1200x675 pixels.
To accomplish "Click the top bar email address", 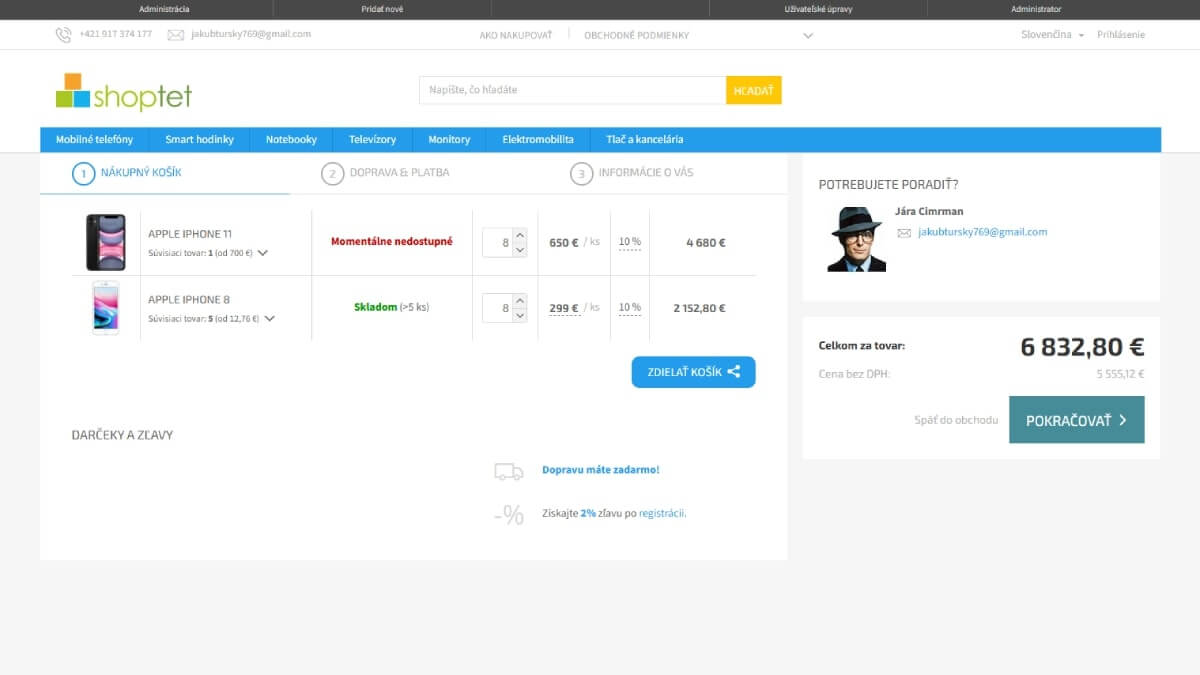I will coord(251,34).
